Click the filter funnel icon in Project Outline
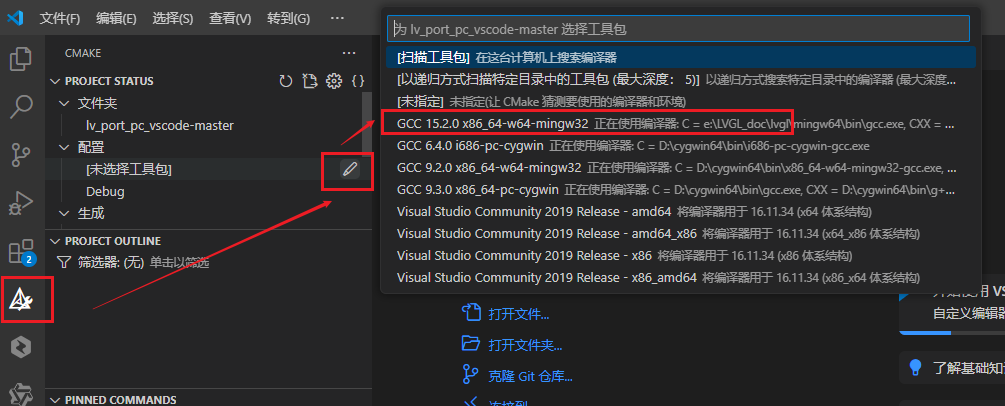Screen dimensions: 1005x406 point(64,262)
